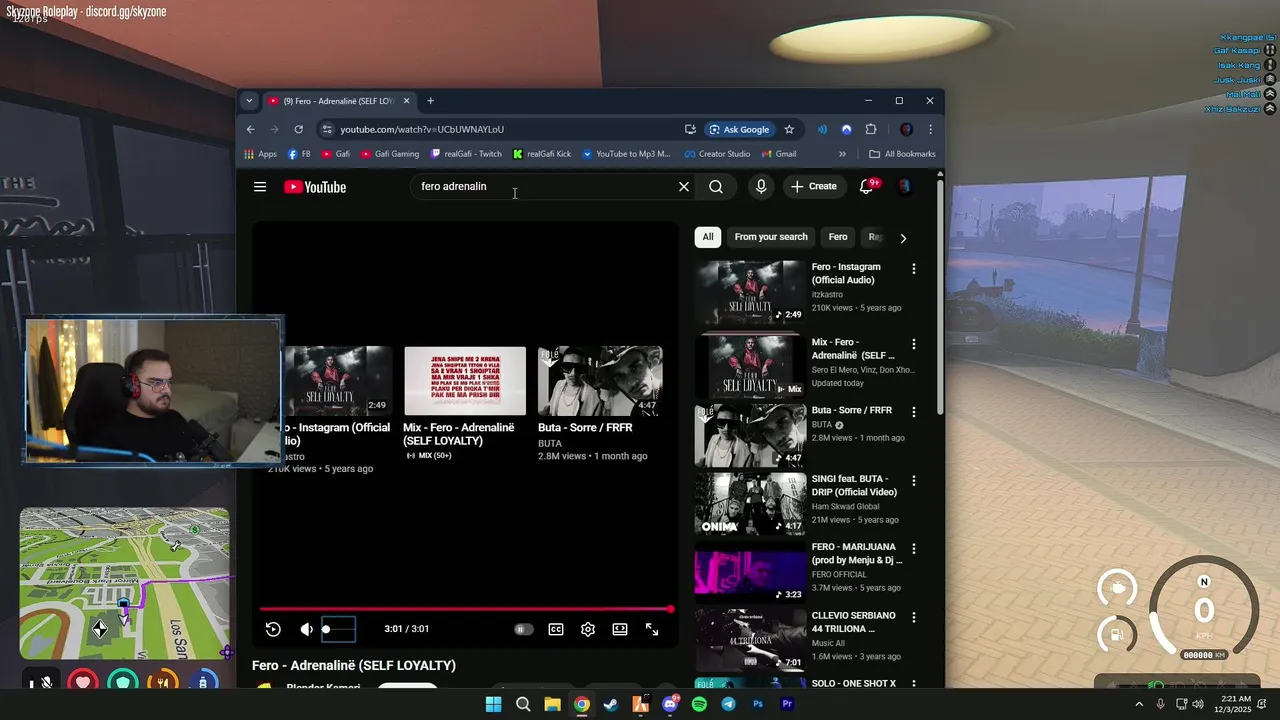Screen dimensions: 1280x720
Task: Switch the player to theater mode
Action: [620, 629]
